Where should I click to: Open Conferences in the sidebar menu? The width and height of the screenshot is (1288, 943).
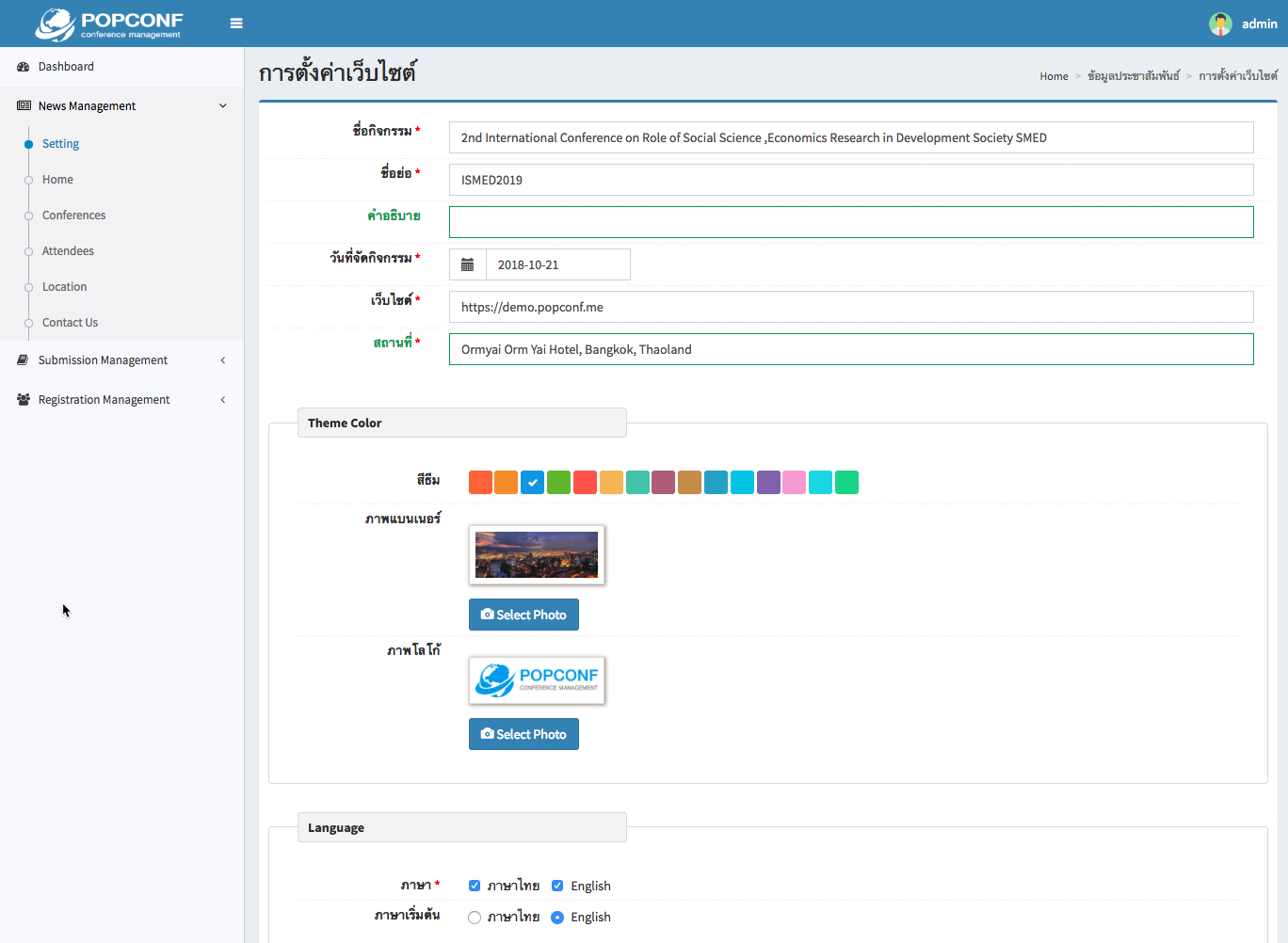click(x=73, y=216)
